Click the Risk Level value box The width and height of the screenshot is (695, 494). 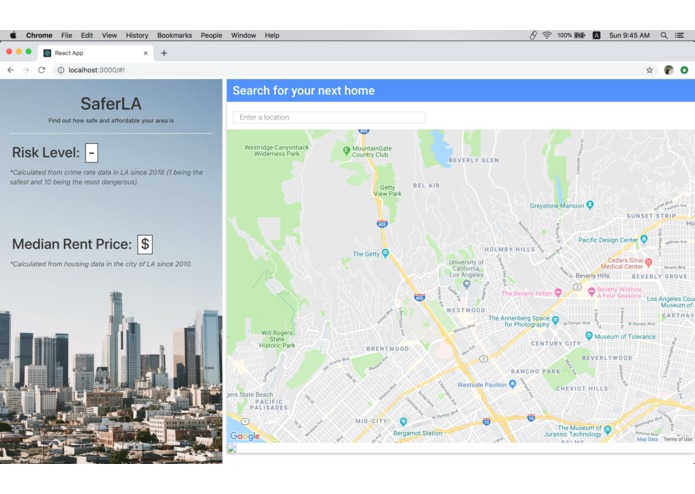[91, 153]
